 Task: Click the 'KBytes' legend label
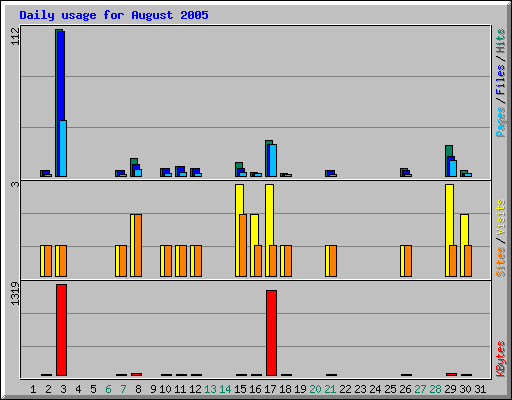[500, 359]
